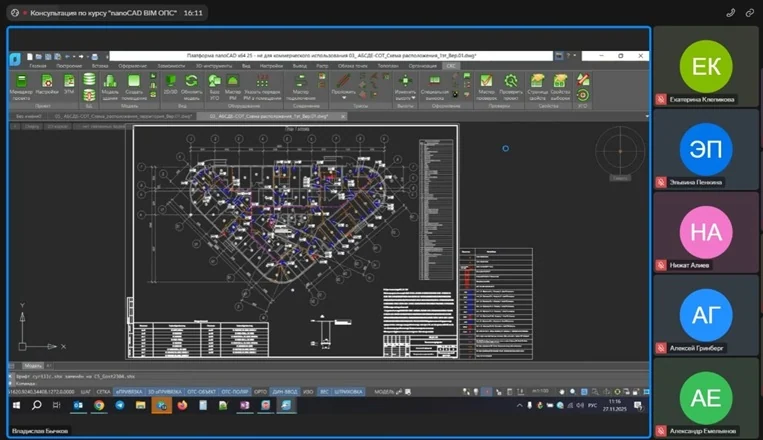Toggle ВЕС lineweight in status bar
This screenshot has width=763, height=440.
pos(324,391)
